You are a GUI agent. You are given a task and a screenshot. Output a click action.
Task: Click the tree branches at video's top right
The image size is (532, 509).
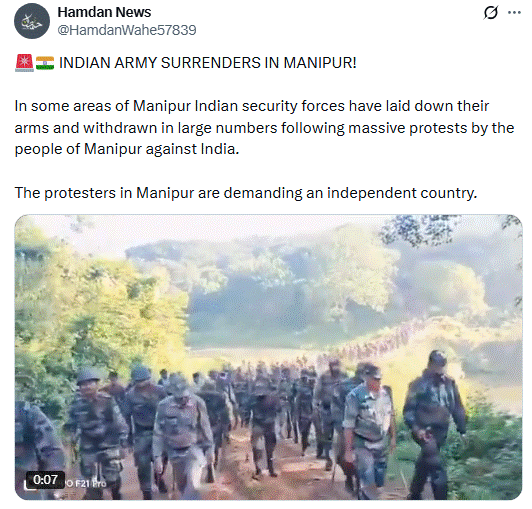point(441,231)
